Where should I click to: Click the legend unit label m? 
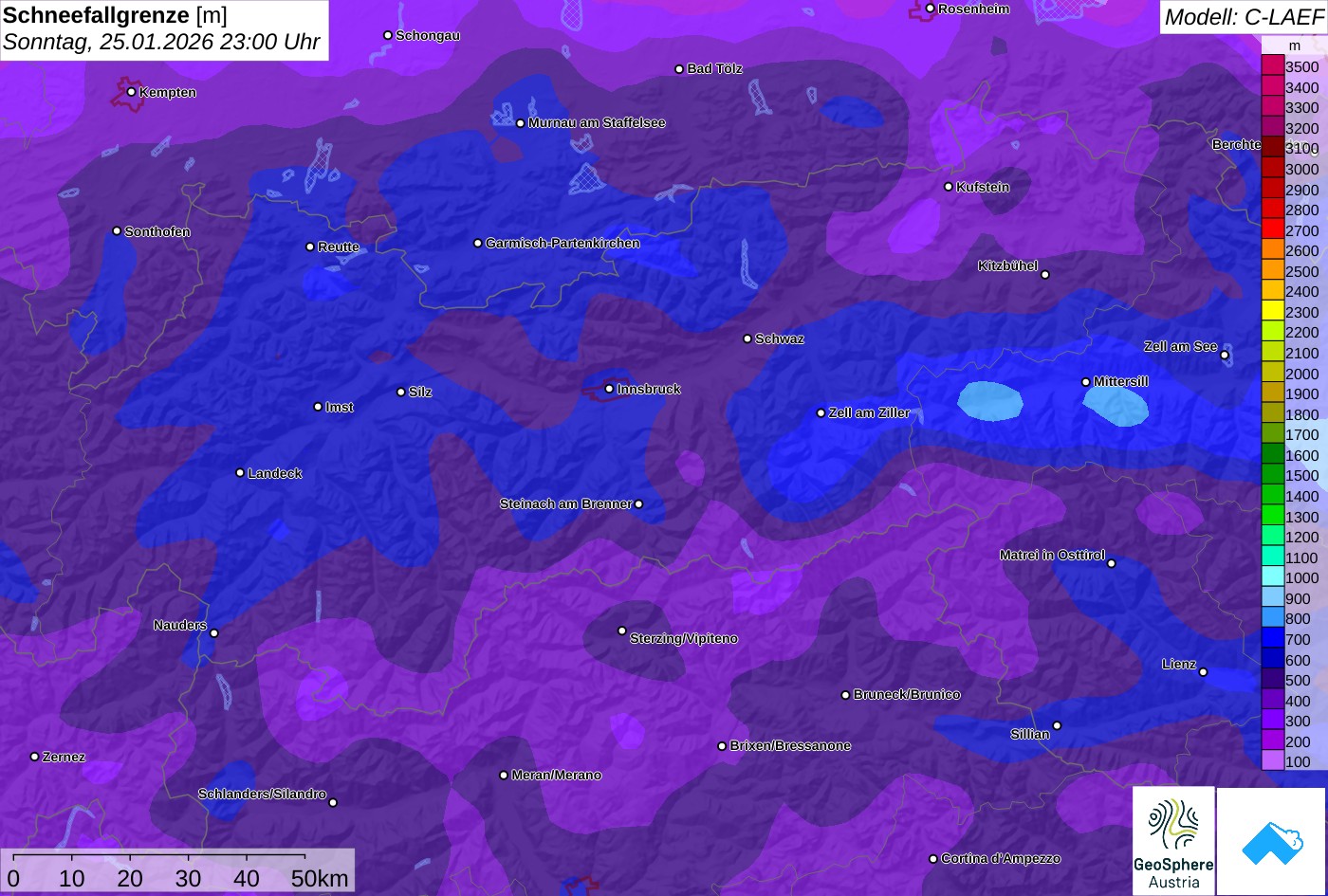point(1295,46)
